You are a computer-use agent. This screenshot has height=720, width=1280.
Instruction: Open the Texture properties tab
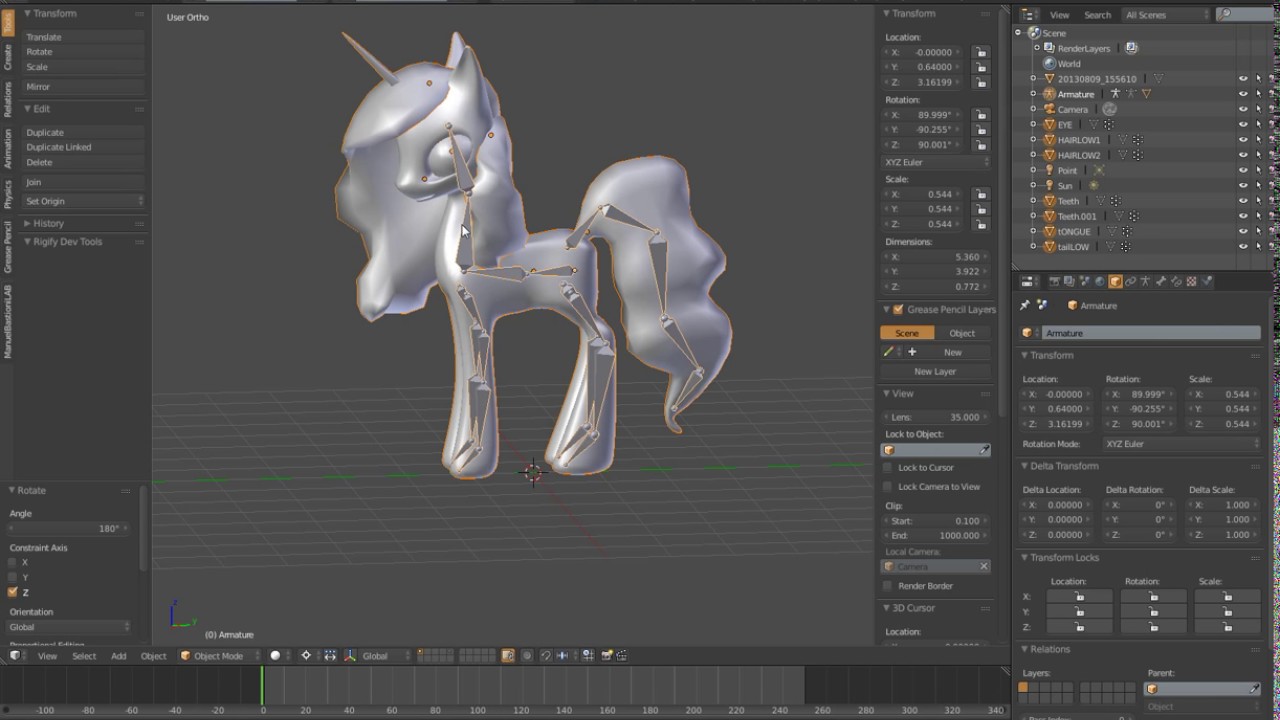coord(1191,282)
